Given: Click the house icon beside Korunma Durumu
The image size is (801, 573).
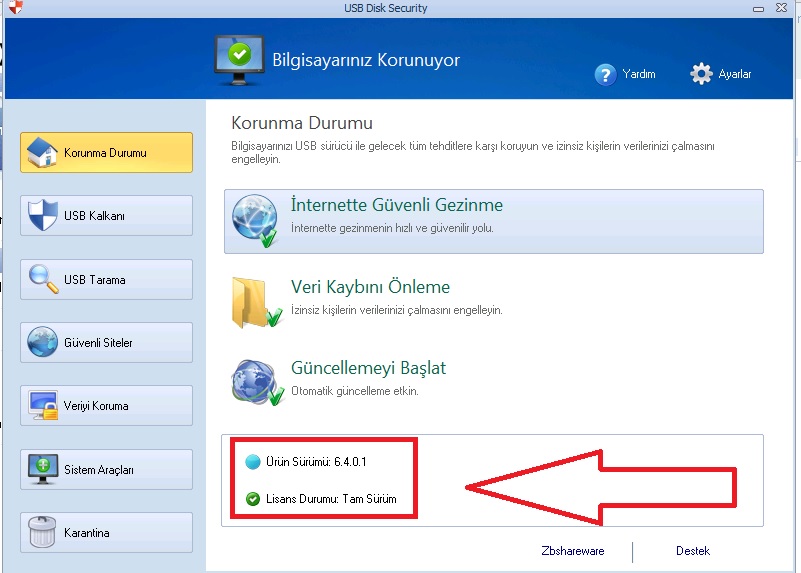Looking at the screenshot, I should tap(42, 152).
